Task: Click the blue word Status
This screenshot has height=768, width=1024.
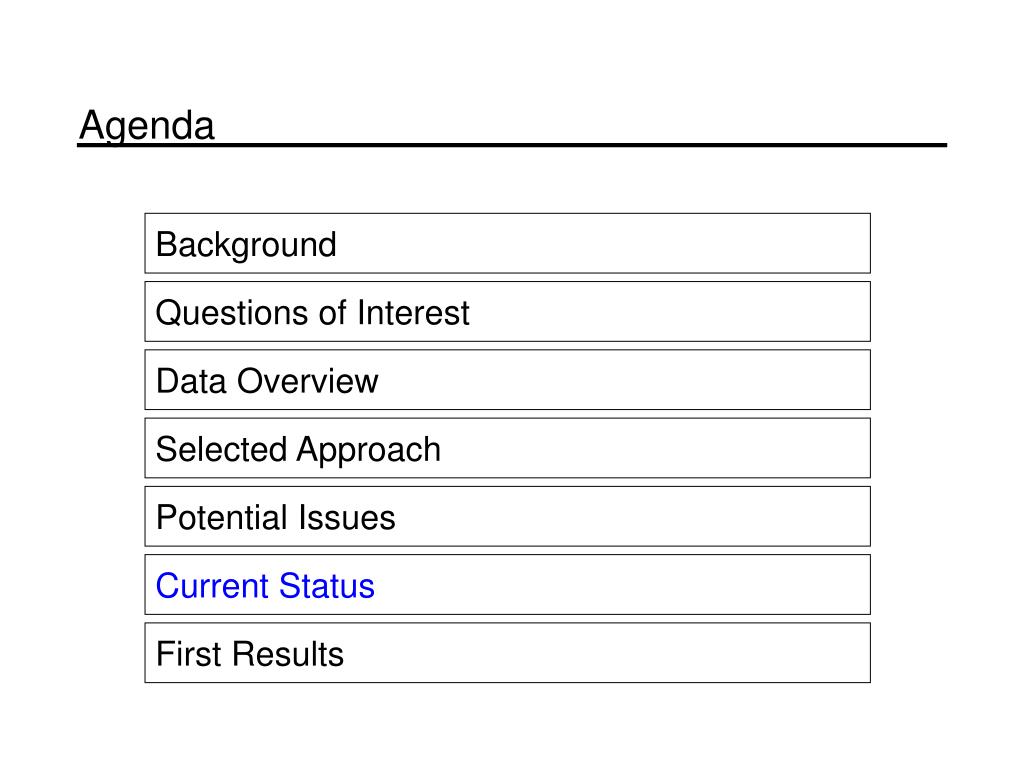Action: (x=328, y=585)
